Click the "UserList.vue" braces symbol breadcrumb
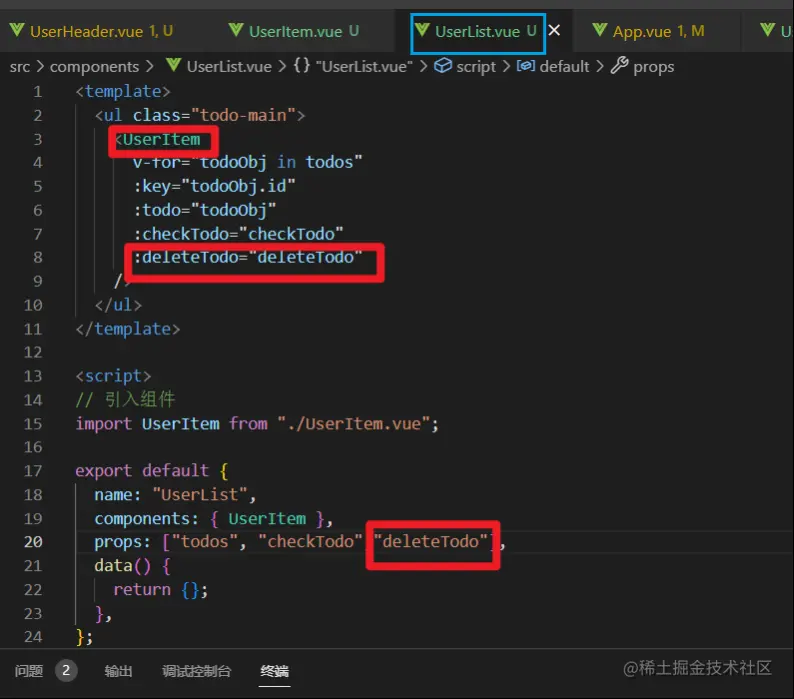The image size is (794, 699). pyautogui.click(x=364, y=66)
